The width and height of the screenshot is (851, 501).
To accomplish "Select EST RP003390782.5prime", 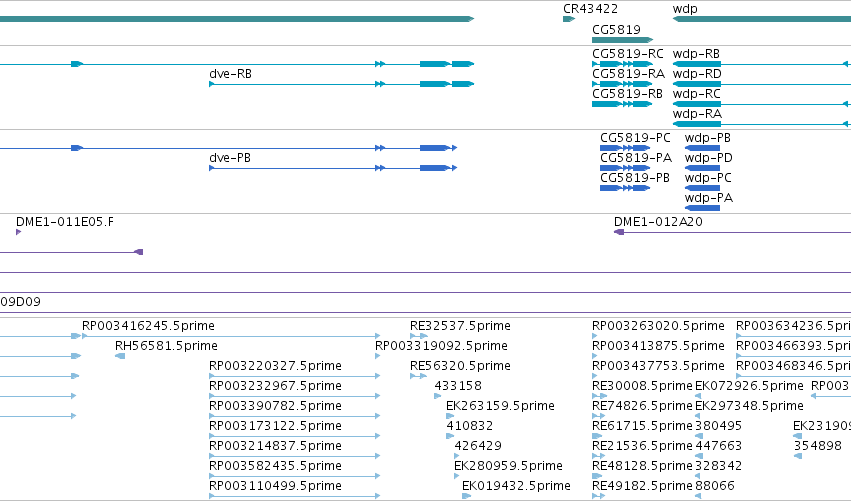I will 275,406.
